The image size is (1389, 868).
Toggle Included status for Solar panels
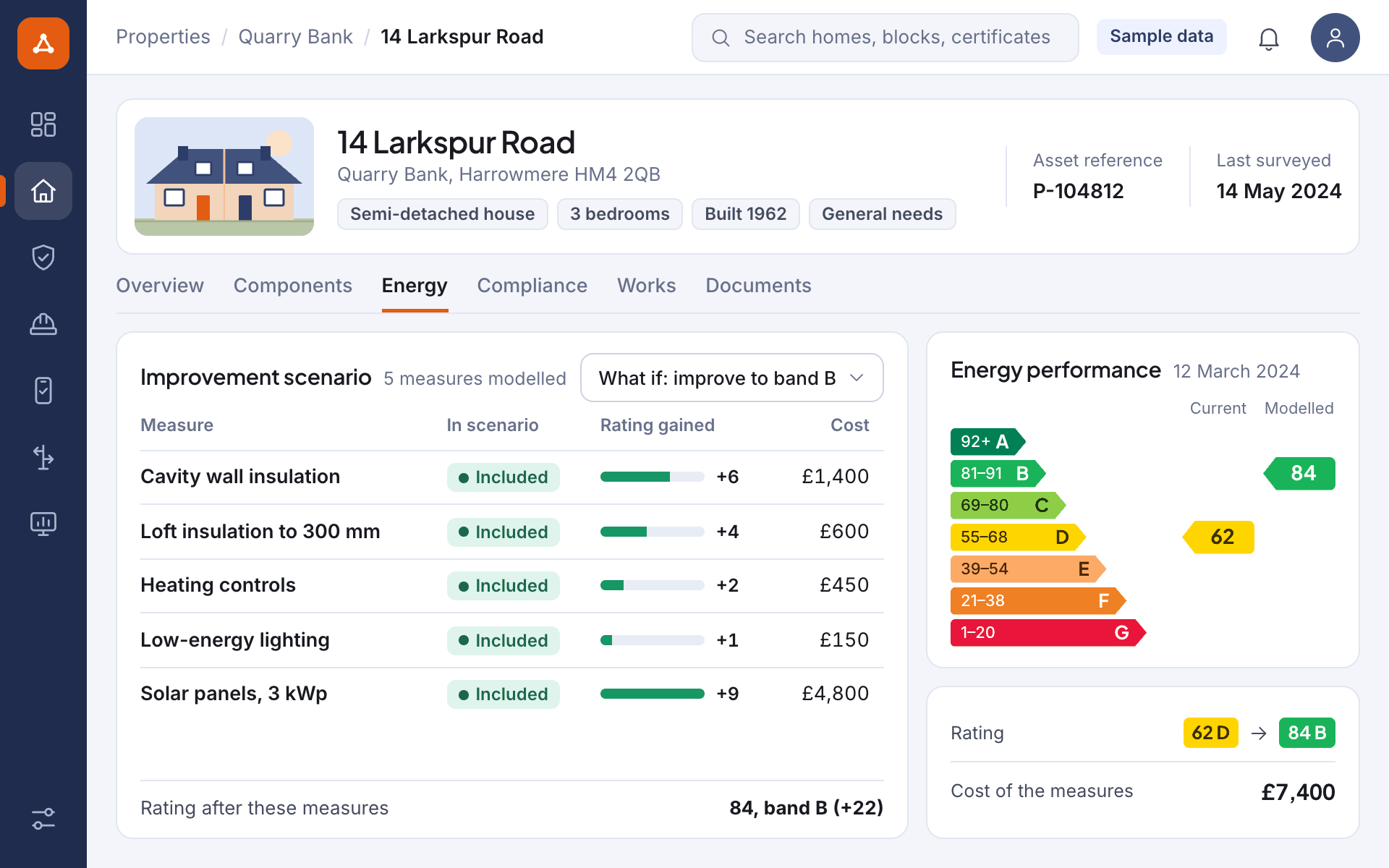(x=504, y=694)
